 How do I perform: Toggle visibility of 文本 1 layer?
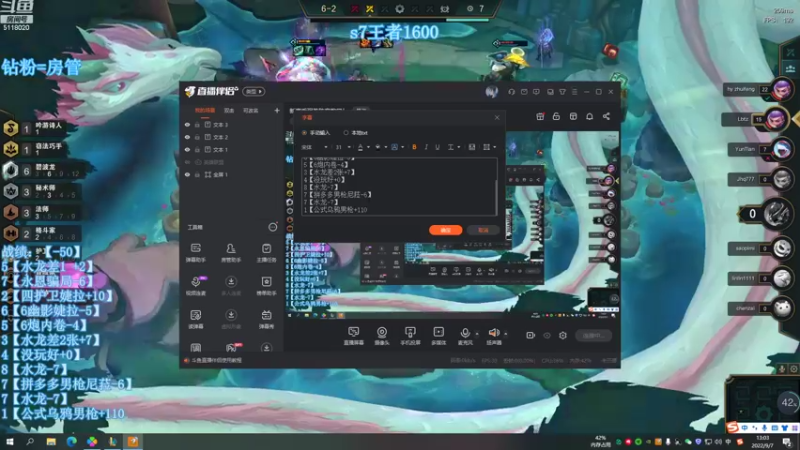[x=187, y=149]
